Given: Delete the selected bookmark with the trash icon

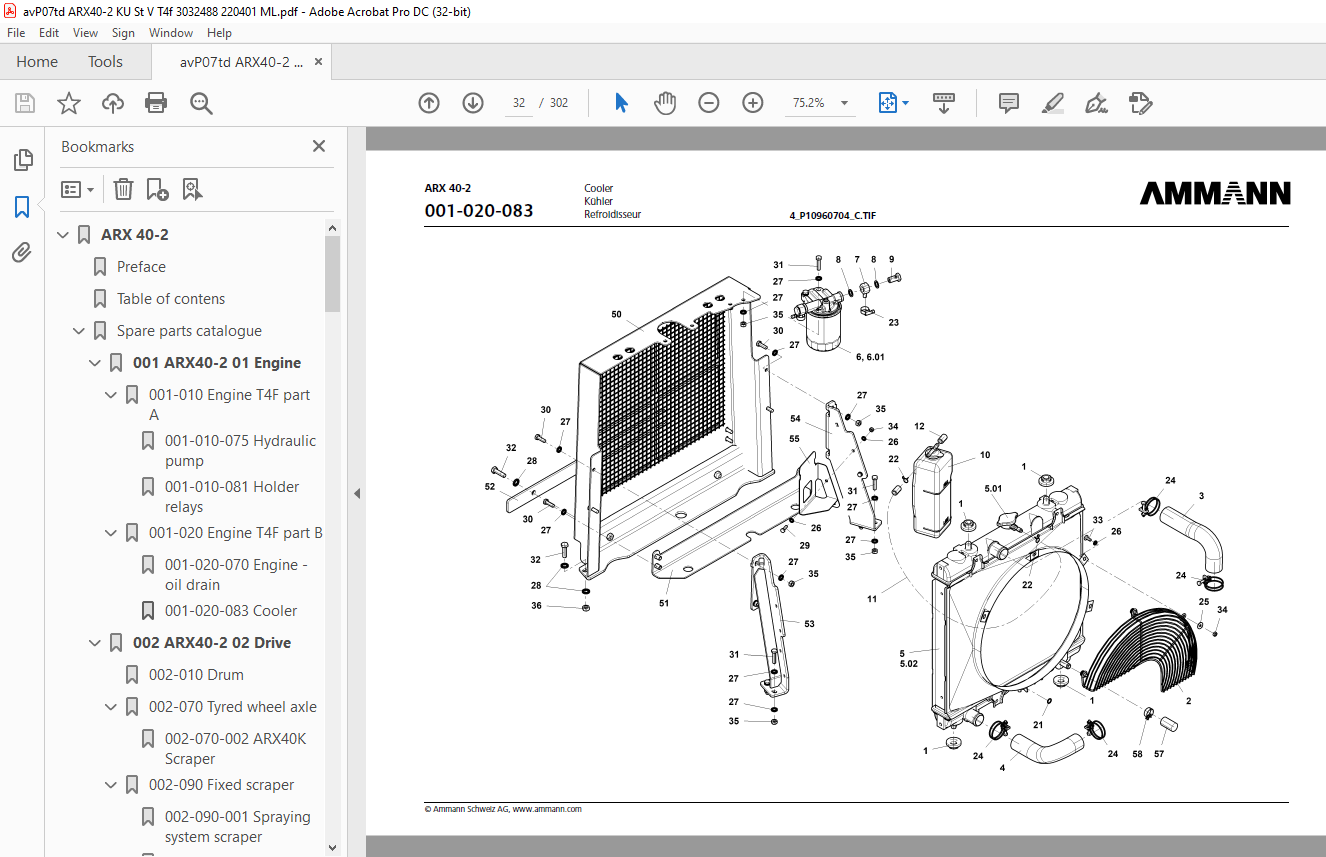Looking at the screenshot, I should [x=123, y=189].
